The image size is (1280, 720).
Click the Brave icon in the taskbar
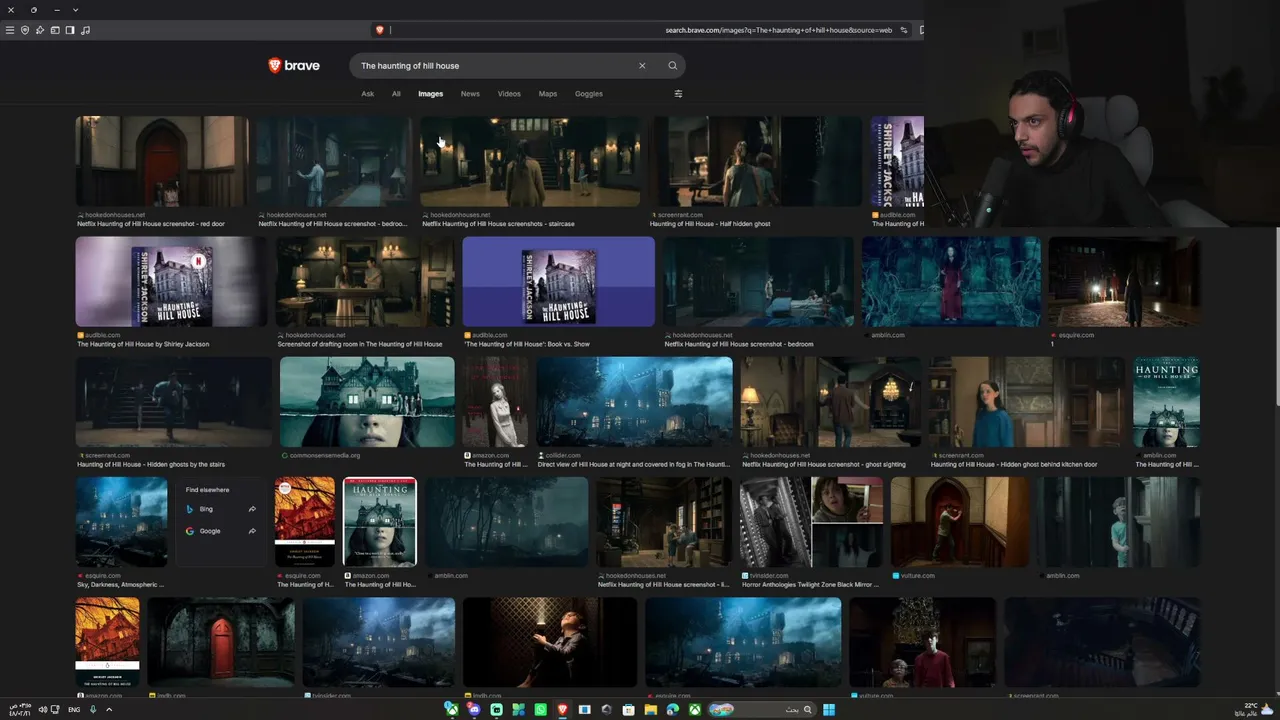pos(562,710)
